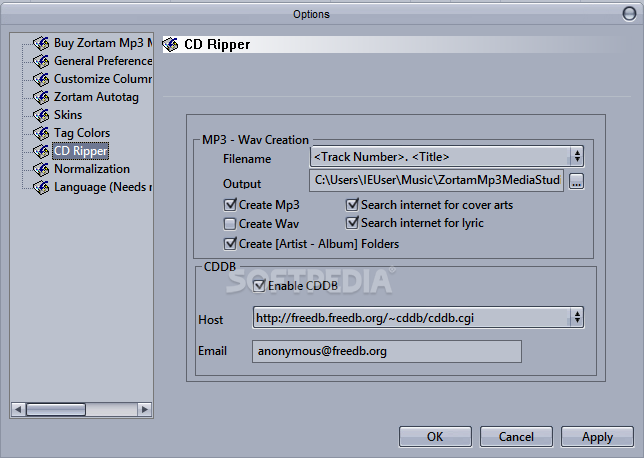The height and width of the screenshot is (458, 644).
Task: Click the icon beside Normalization
Action: click(x=41, y=169)
